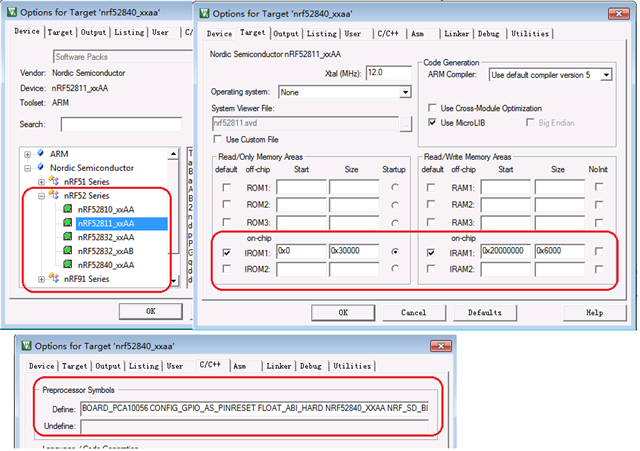The width and height of the screenshot is (640, 451).
Task: Click OK in the Target window
Action: tap(343, 313)
